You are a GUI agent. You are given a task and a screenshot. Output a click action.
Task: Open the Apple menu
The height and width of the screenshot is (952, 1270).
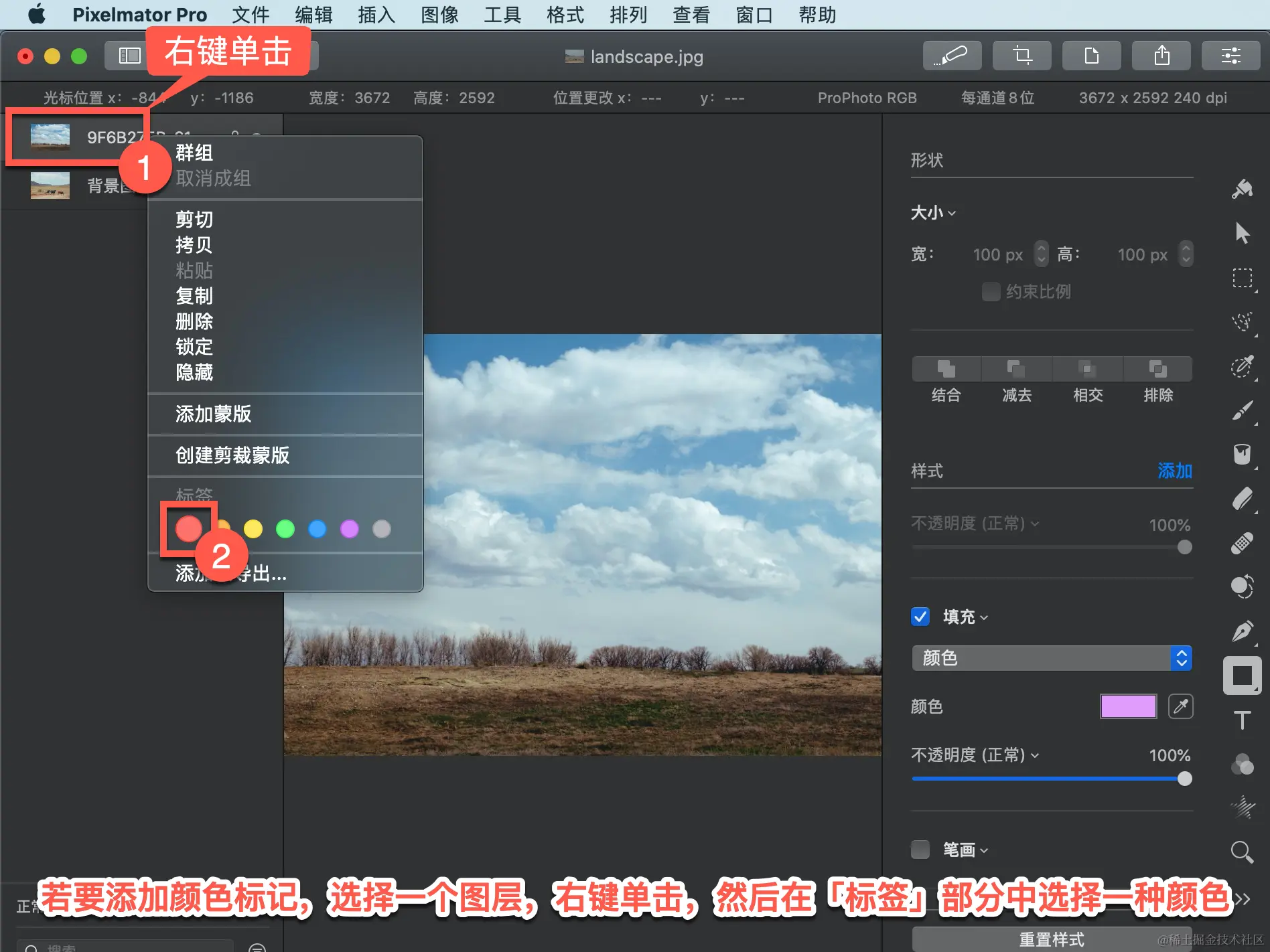tap(37, 15)
